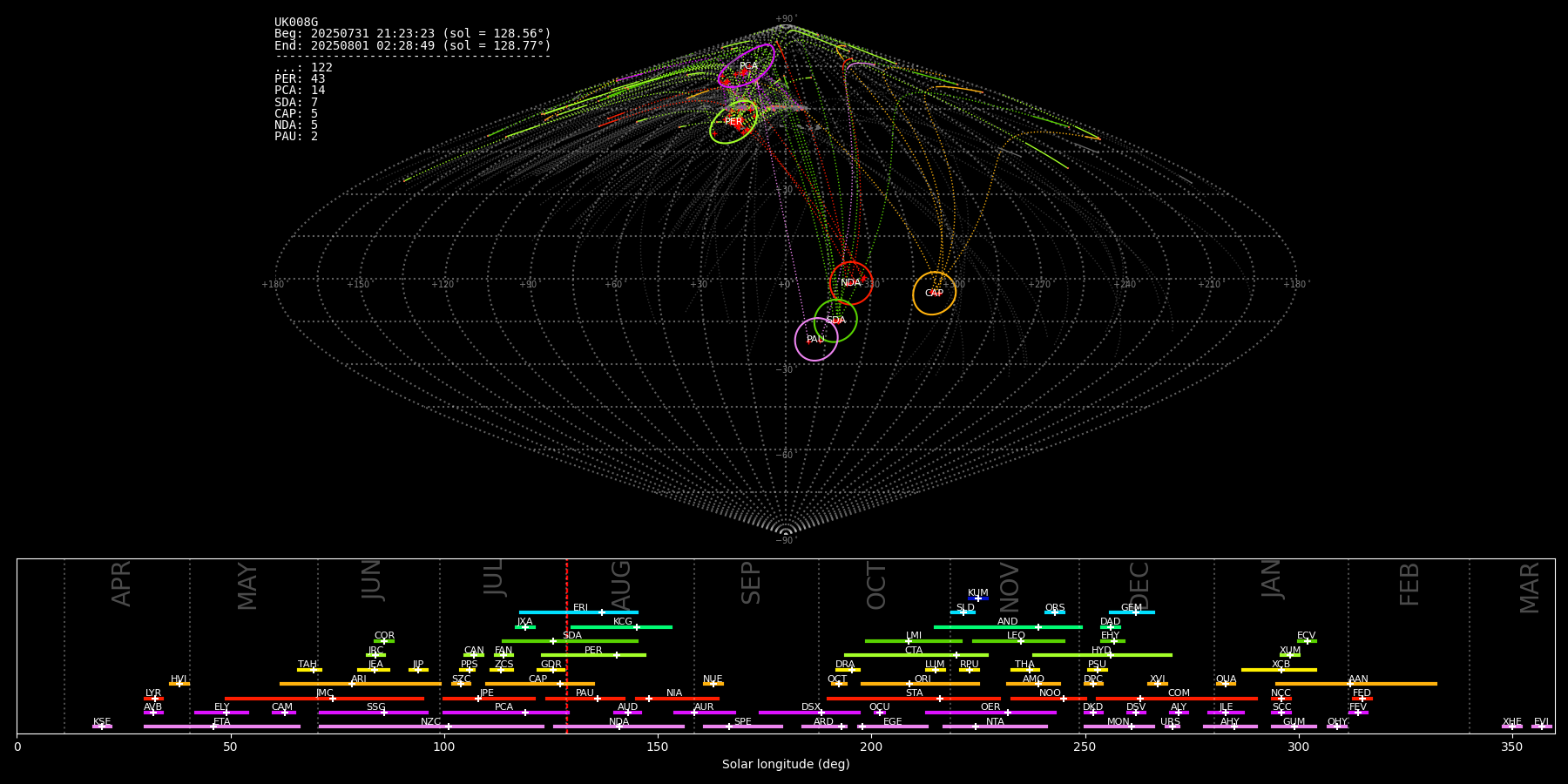Click the 'Beg: 20250731 21:23:23' line
Image resolution: width=1568 pixels, height=784 pixels.
413,34
